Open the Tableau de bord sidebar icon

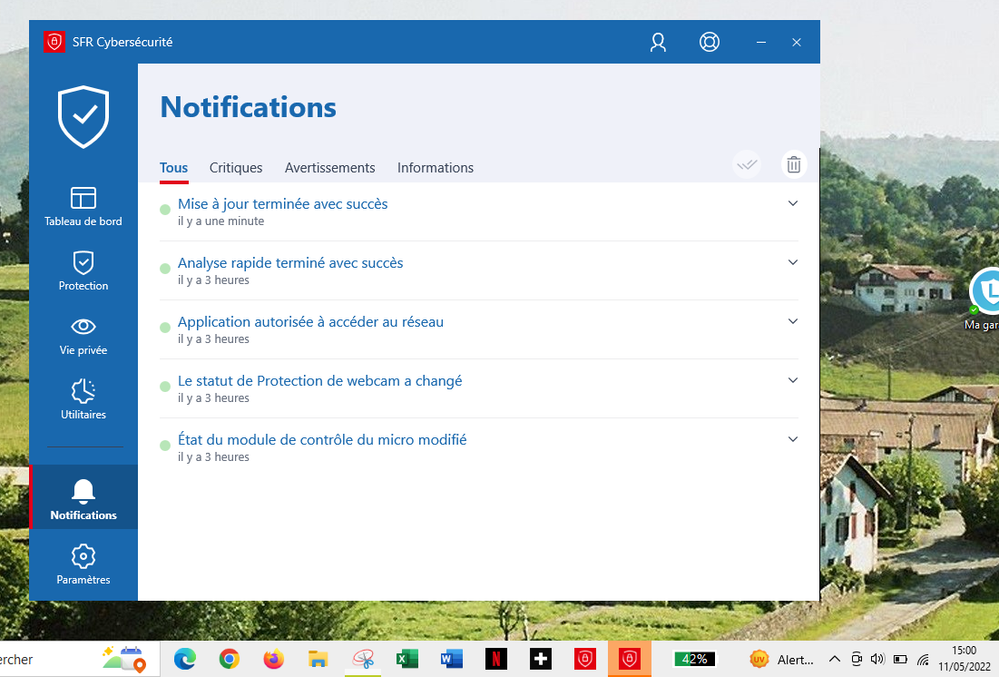tap(83, 205)
